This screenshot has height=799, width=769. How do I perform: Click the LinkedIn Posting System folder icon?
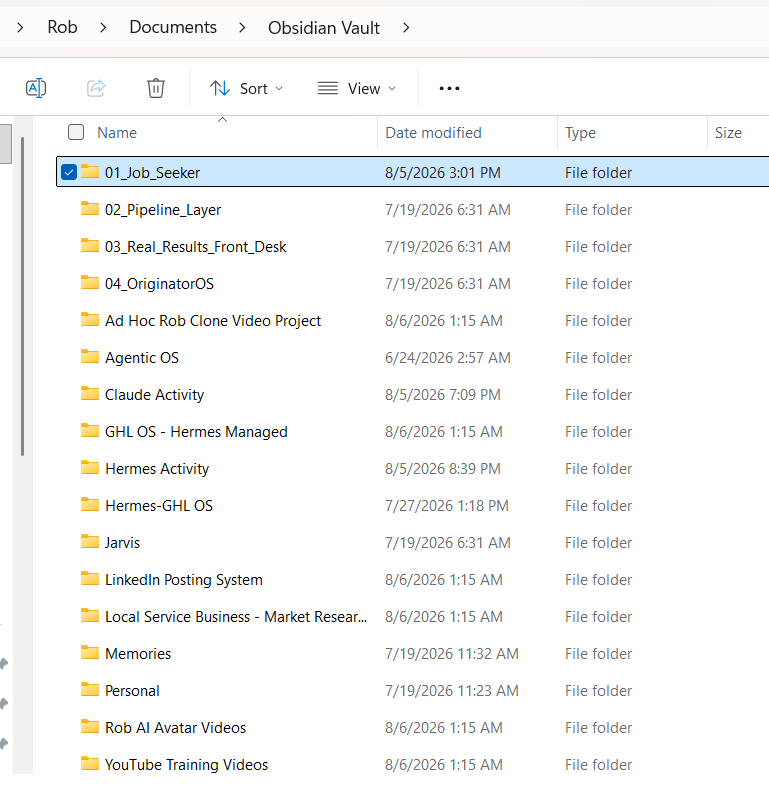[x=90, y=579]
